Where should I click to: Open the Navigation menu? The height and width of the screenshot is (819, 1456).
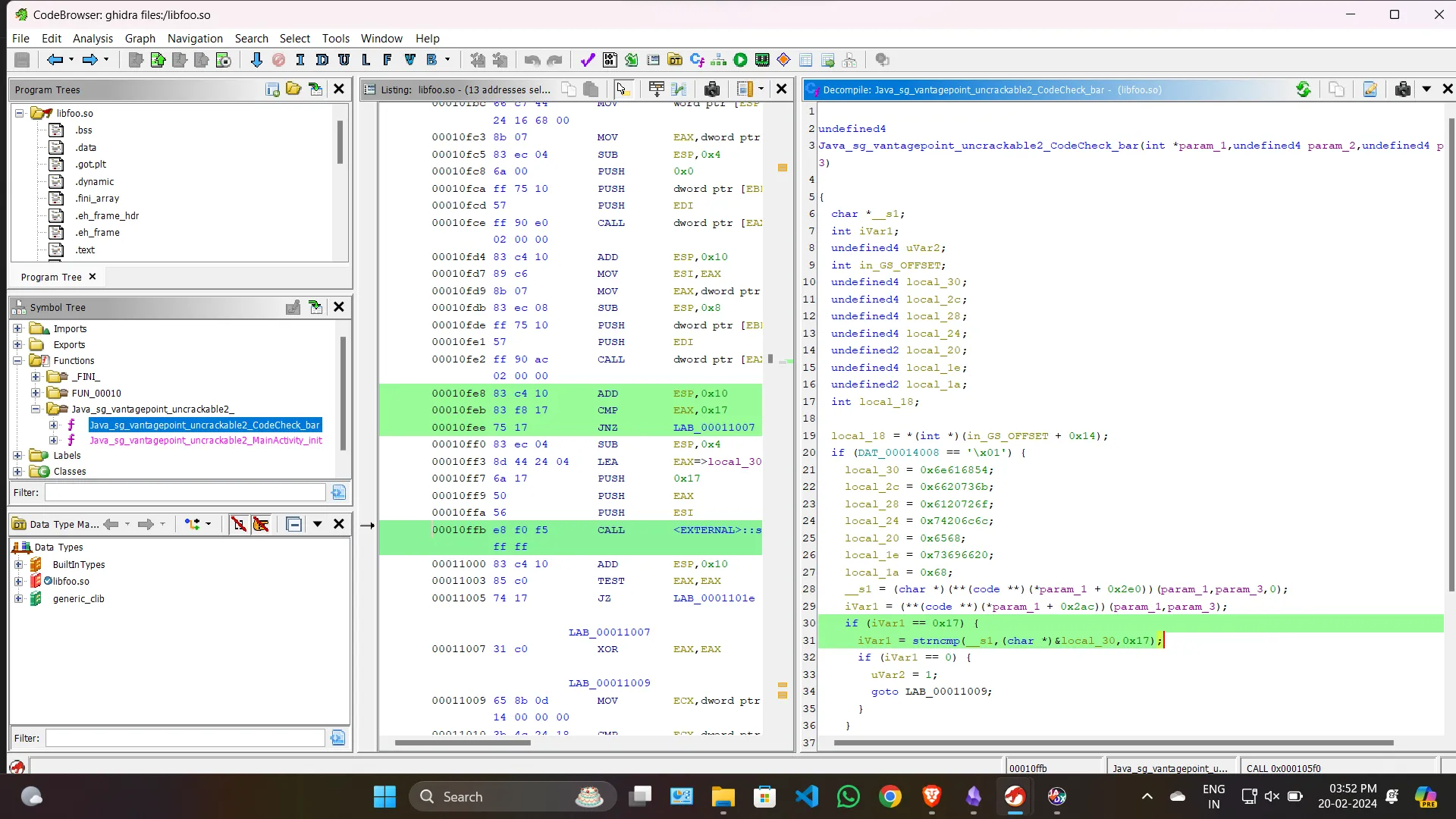(195, 38)
